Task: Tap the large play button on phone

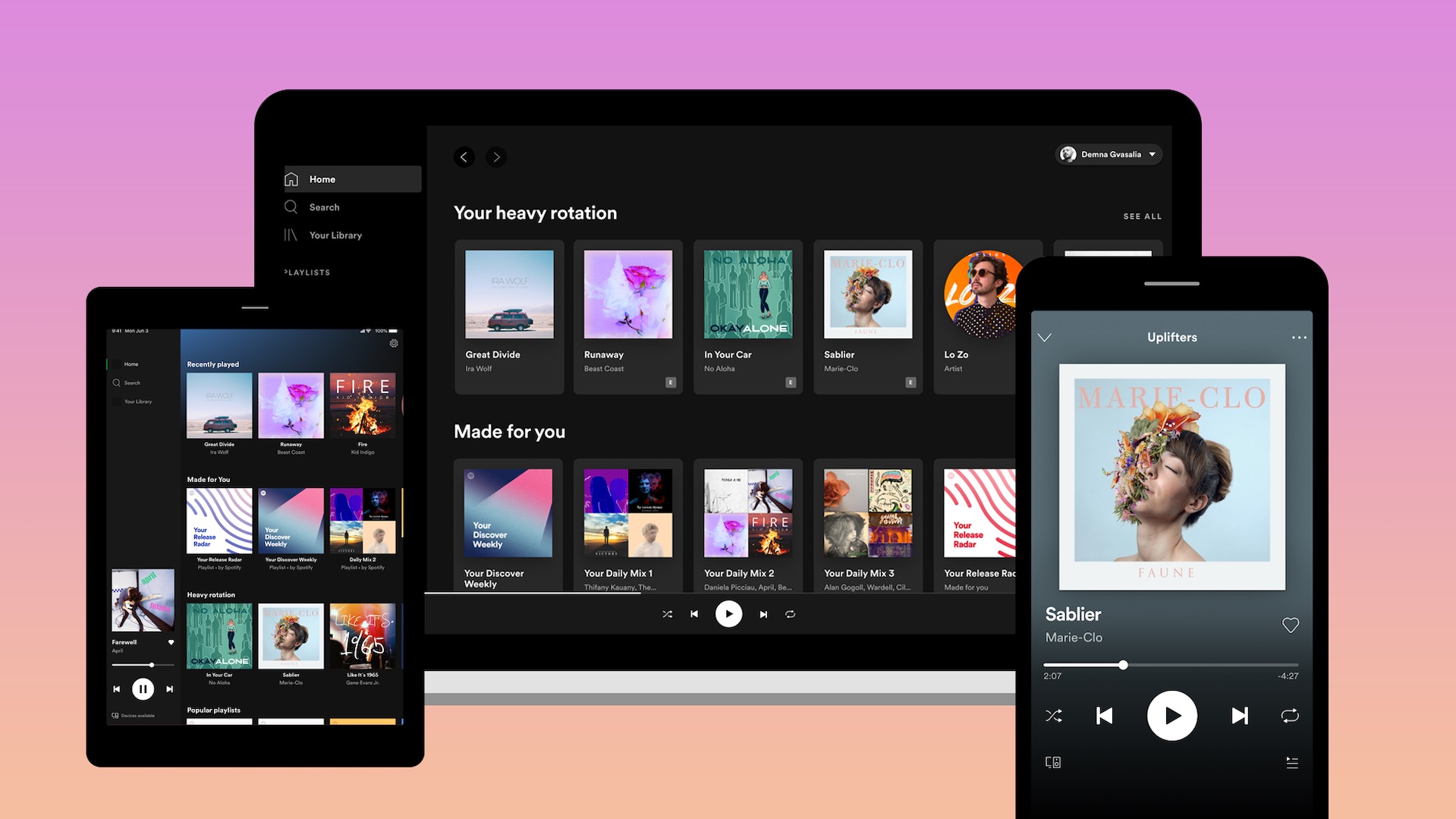Action: (x=1172, y=716)
